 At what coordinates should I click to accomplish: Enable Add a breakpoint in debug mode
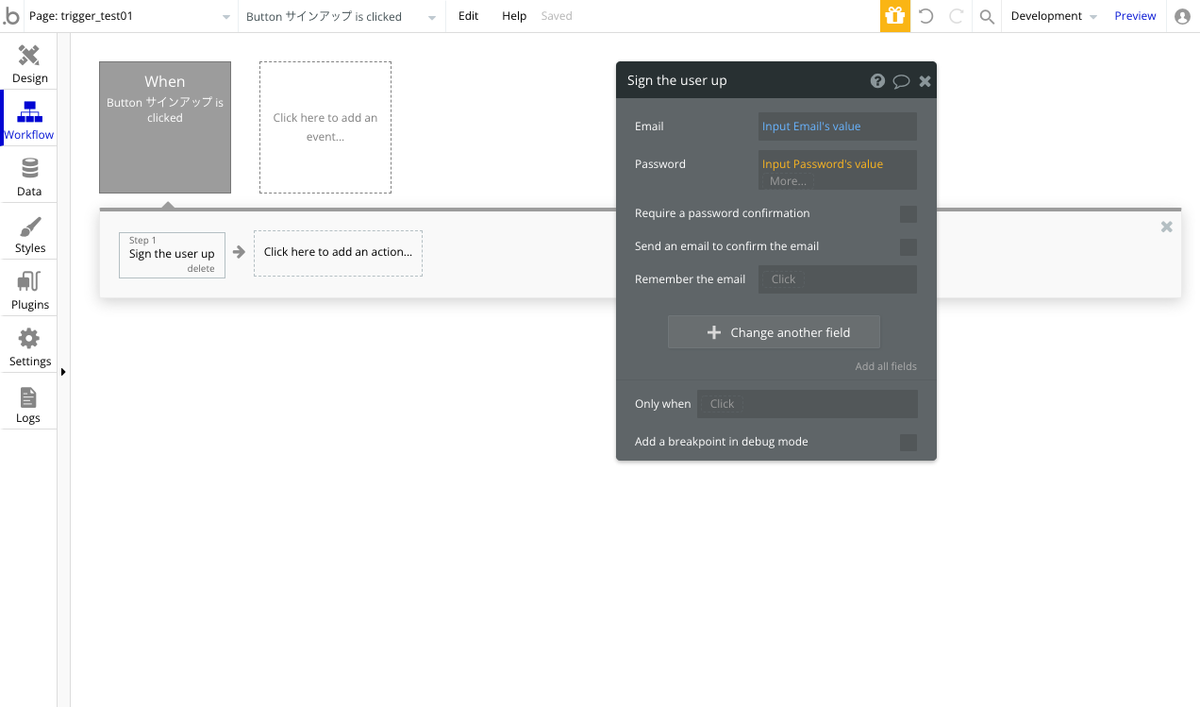point(908,442)
